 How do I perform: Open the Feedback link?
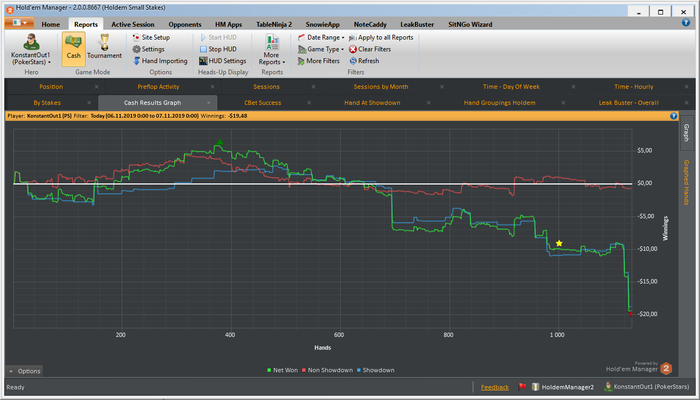(x=495, y=387)
